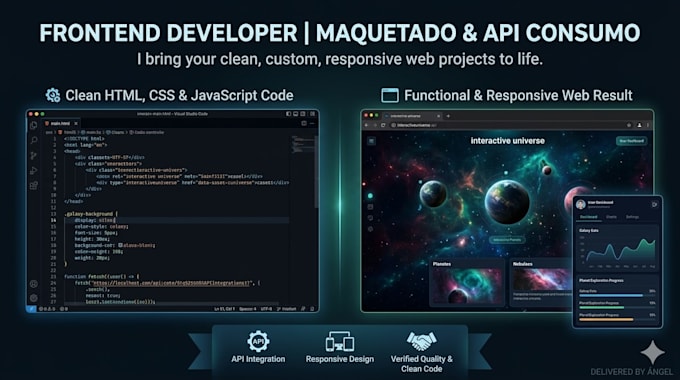Click the gear icon beside Clean HTML heading

pyautogui.click(x=53, y=95)
